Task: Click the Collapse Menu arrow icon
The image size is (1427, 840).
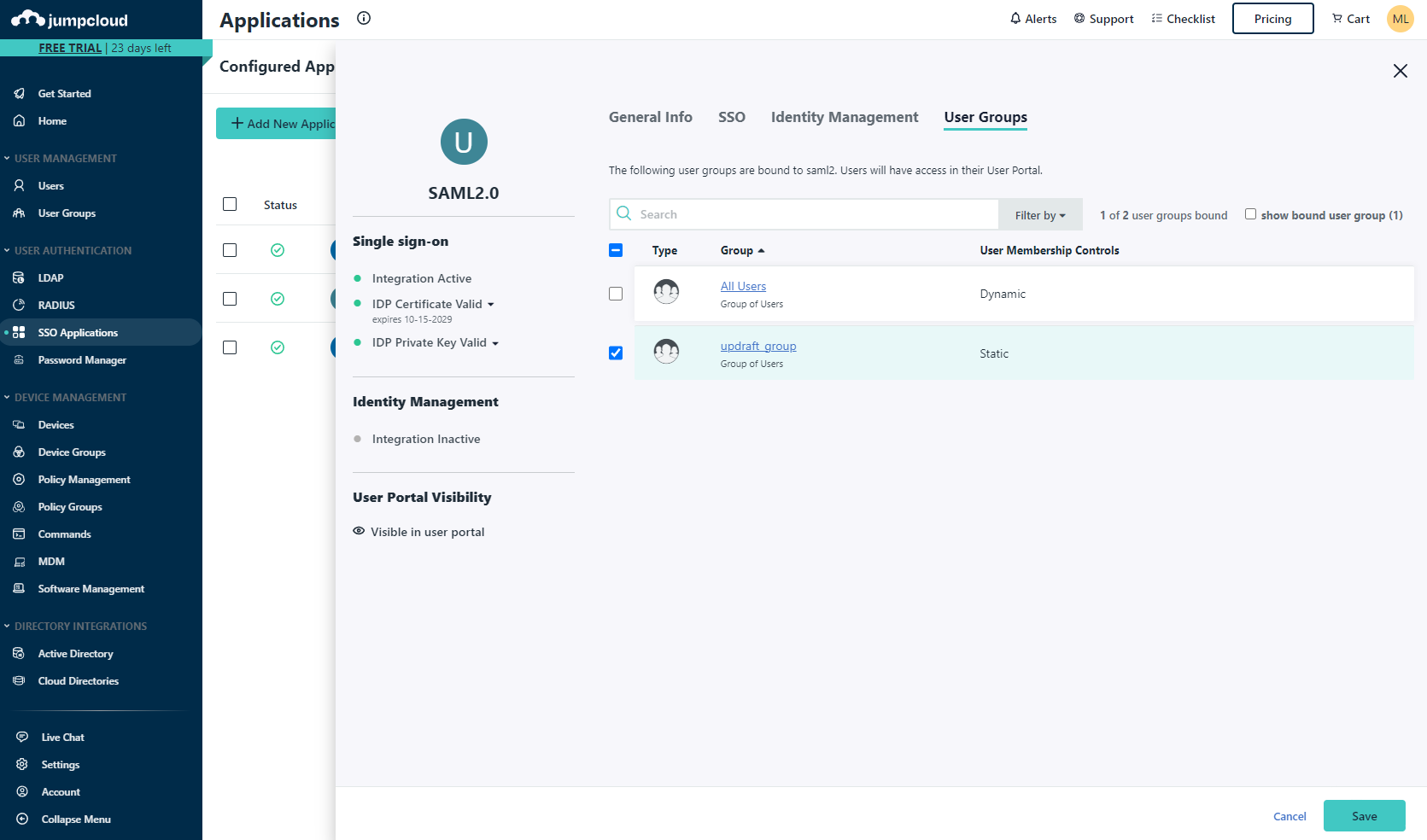Action: tap(22, 820)
